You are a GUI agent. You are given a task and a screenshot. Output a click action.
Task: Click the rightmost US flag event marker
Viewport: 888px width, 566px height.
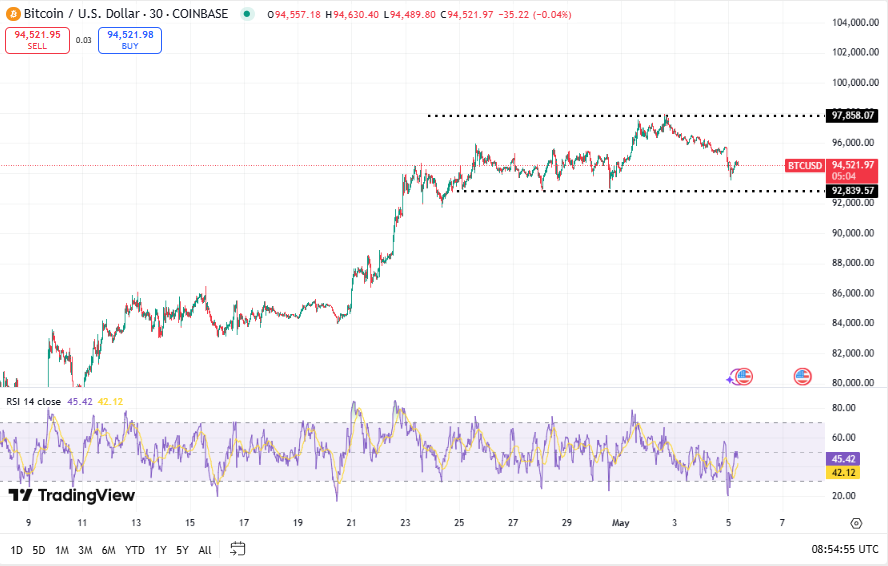[x=802, y=376]
